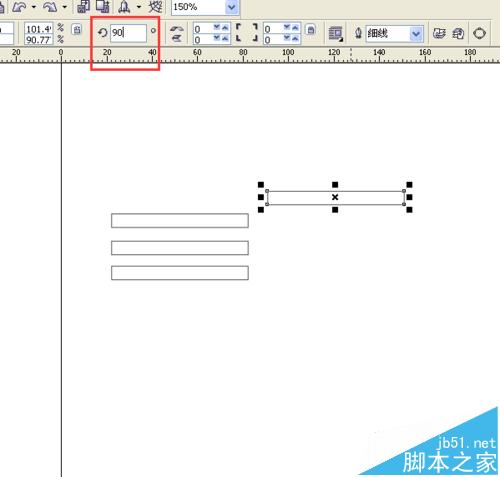The height and width of the screenshot is (477, 500).
Task: Increase the top-left corner roundness value
Action: [225, 27]
